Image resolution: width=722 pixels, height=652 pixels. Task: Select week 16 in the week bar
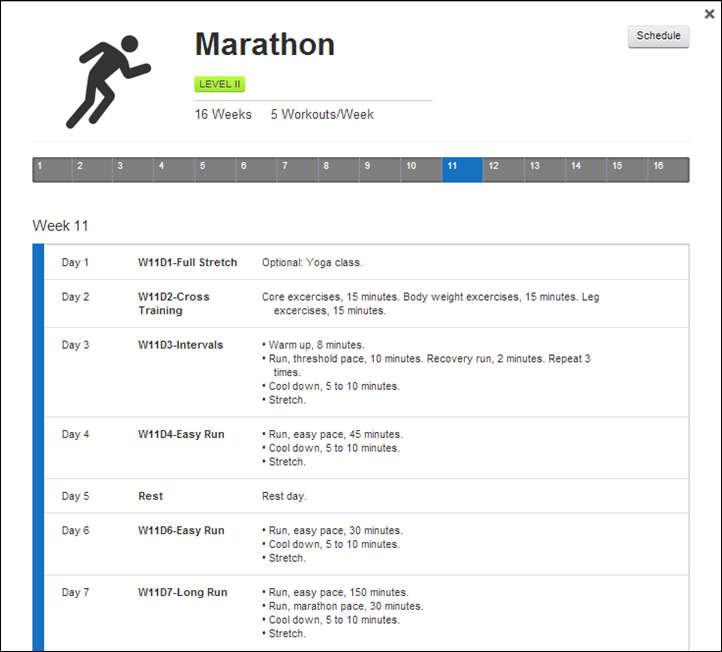tap(669, 170)
